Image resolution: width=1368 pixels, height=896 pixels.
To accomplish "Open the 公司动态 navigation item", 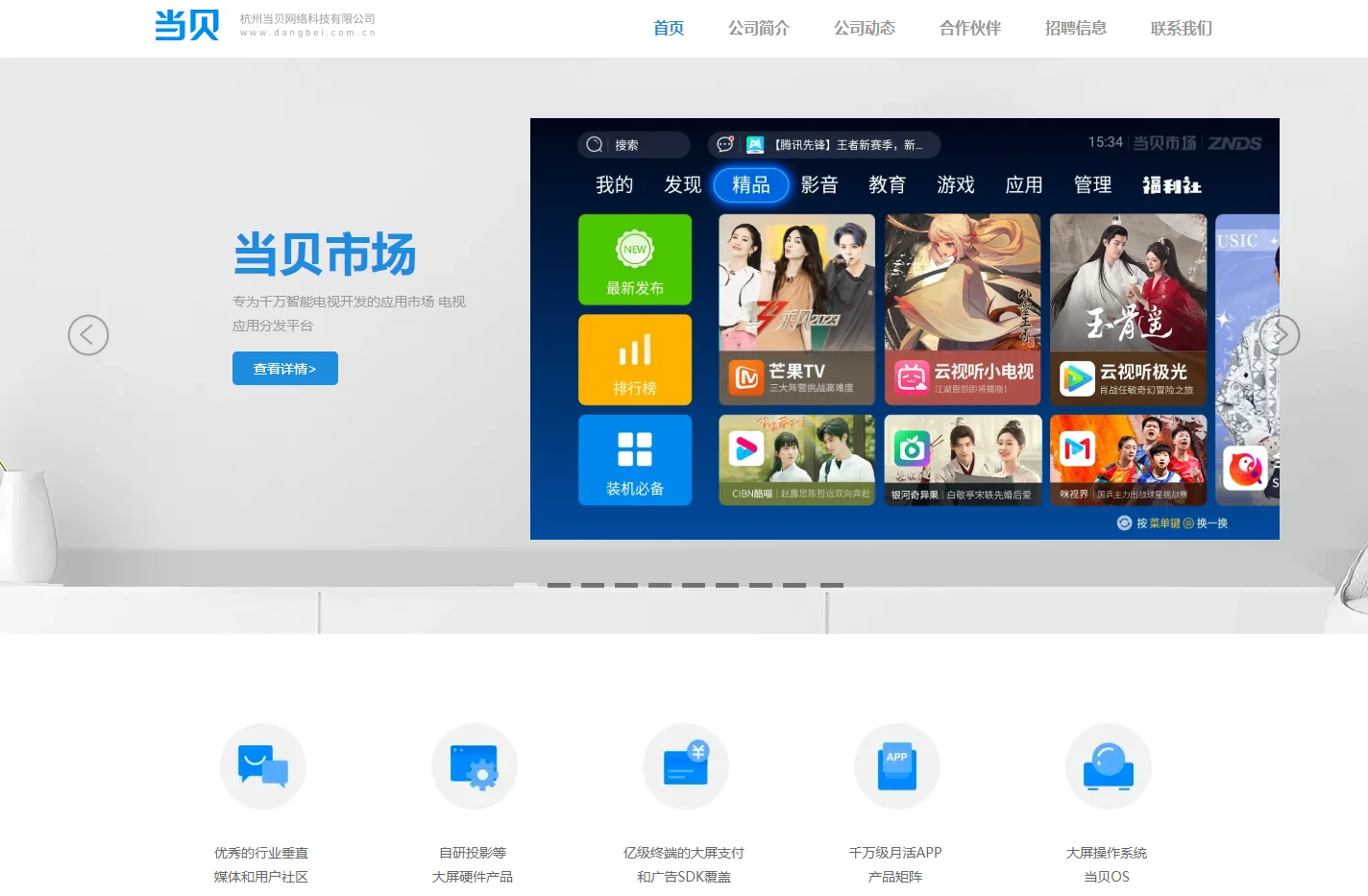I will [865, 29].
